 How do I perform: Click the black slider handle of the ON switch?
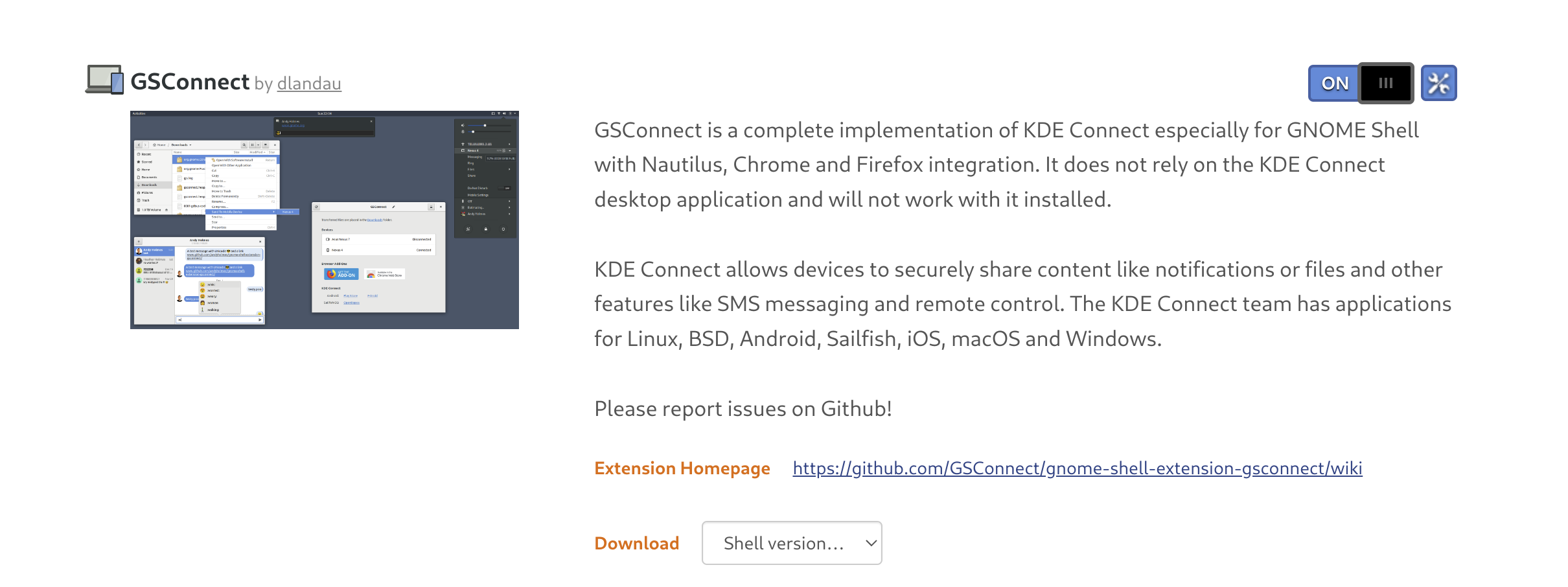tap(1386, 83)
